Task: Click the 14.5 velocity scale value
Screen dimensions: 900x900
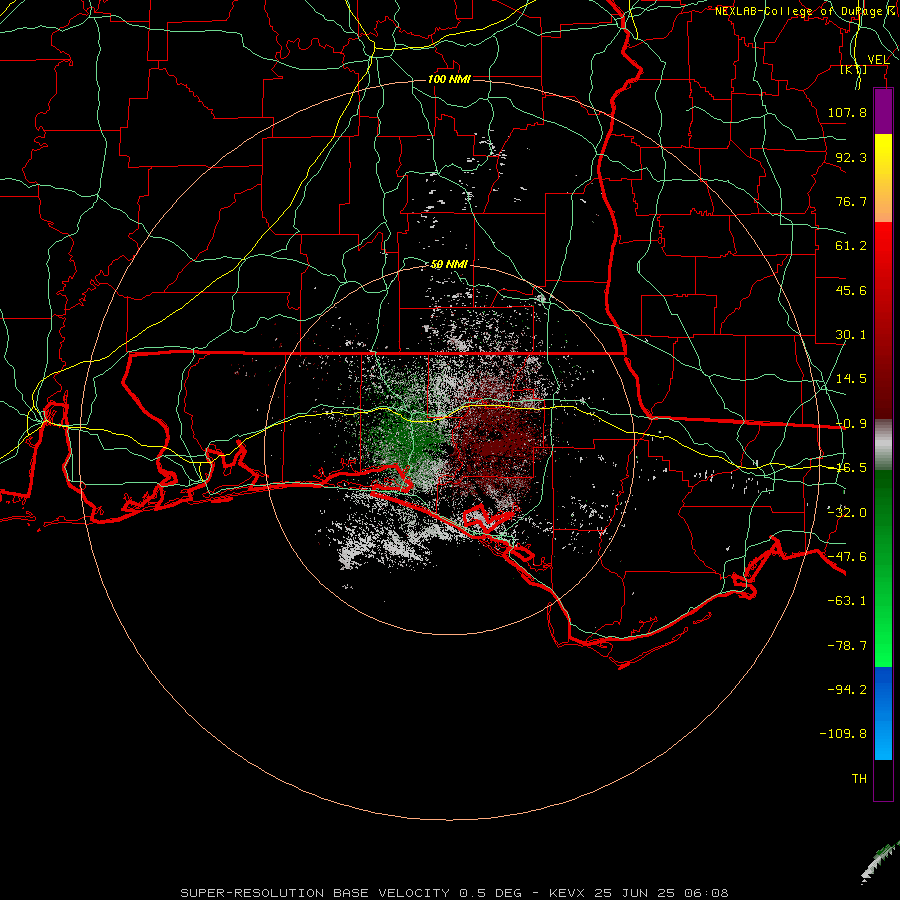Action: 851,379
